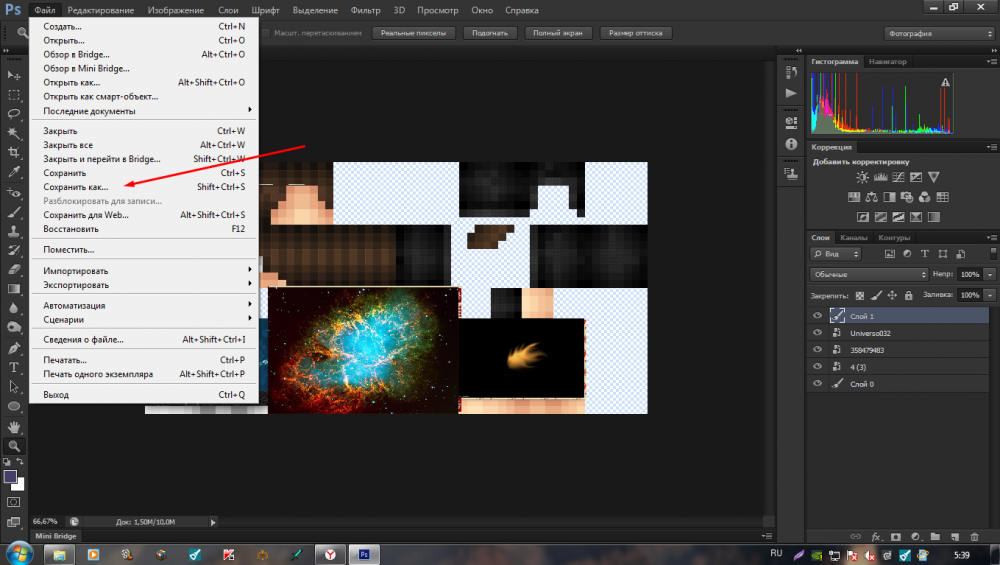Select the Hand tool

pos(14,425)
